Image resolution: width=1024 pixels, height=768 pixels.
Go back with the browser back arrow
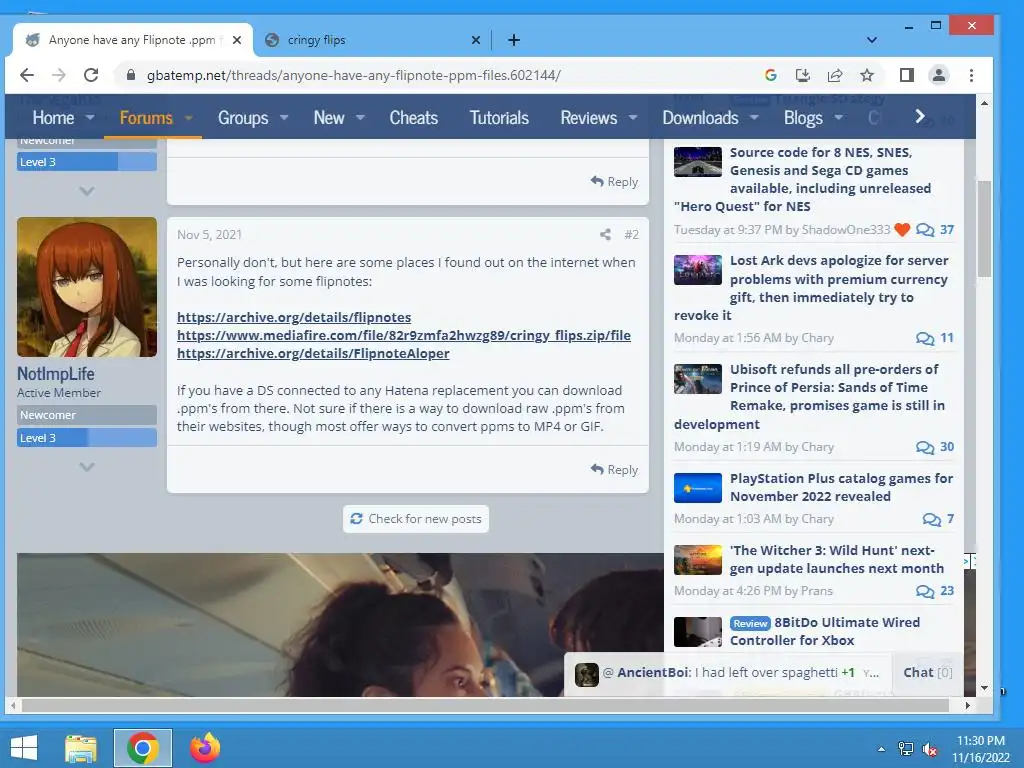[27, 75]
